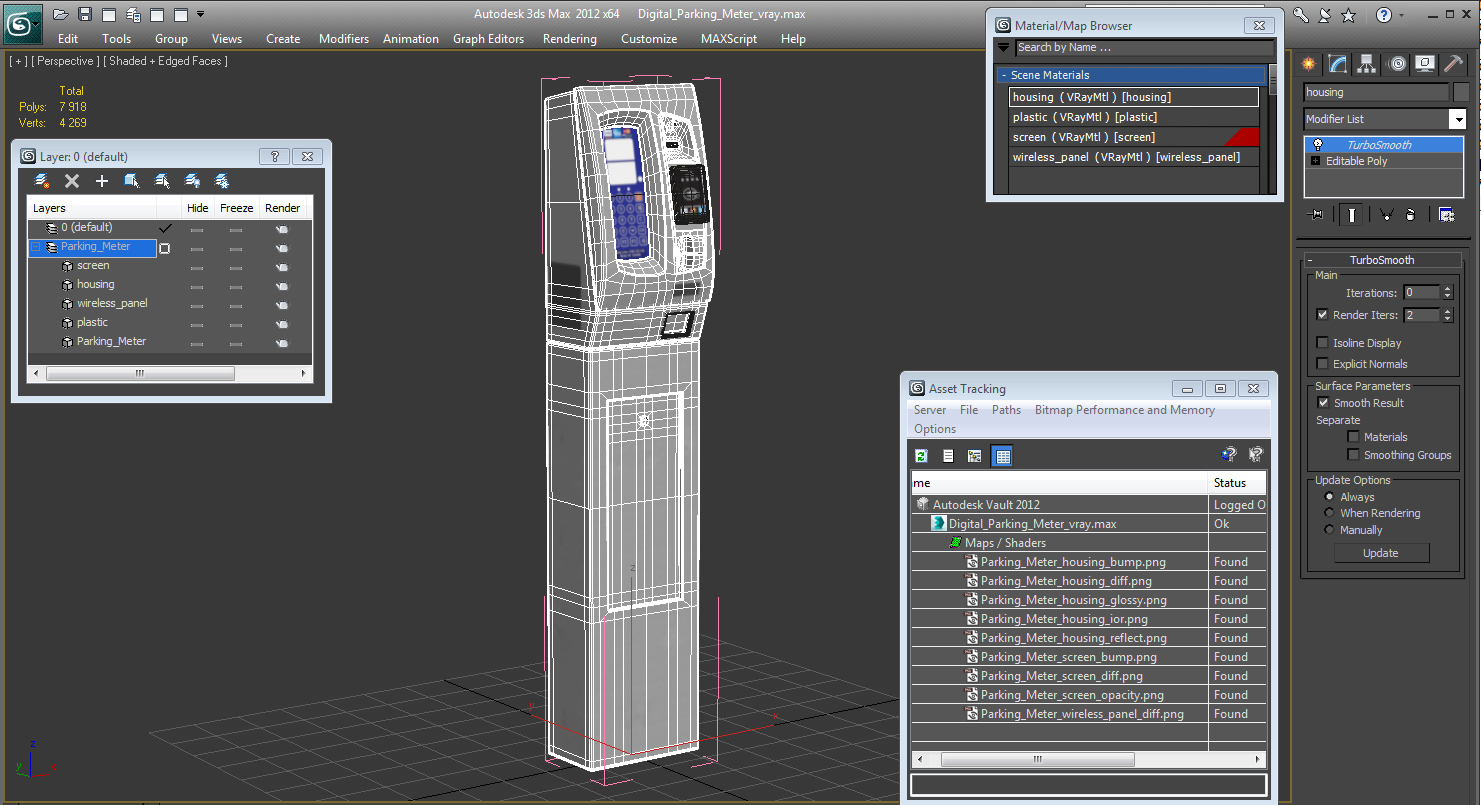
Task: Enable Explicit Normals checkbox
Action: pyautogui.click(x=1323, y=364)
